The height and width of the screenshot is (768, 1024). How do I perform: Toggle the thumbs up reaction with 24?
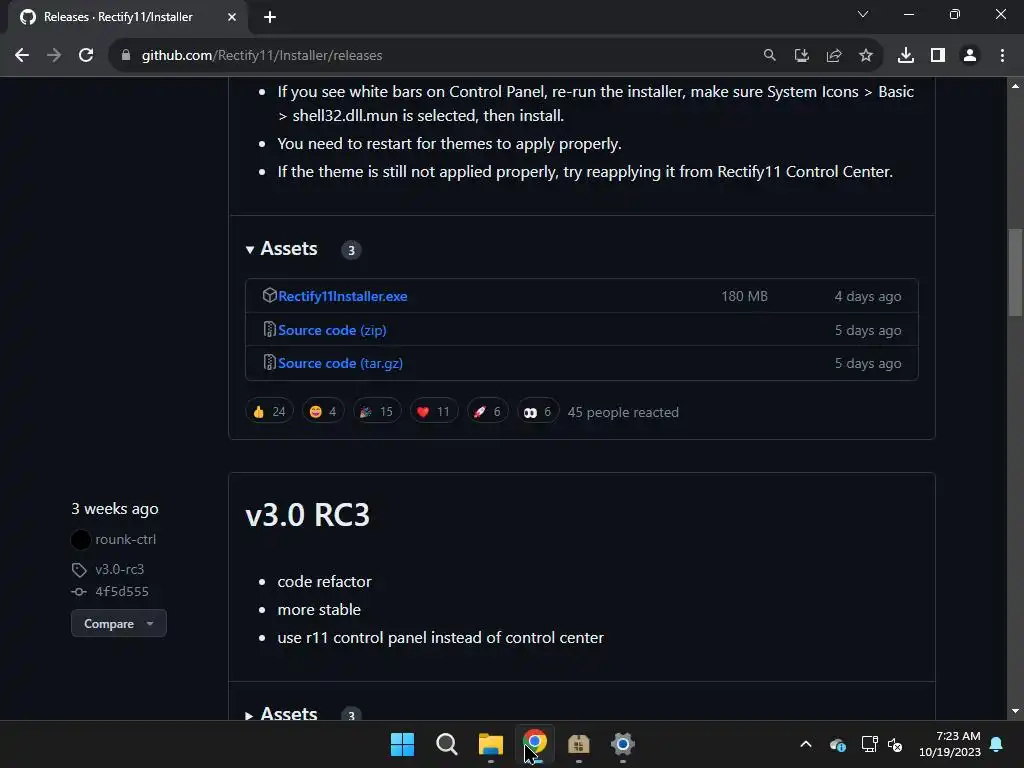(269, 411)
